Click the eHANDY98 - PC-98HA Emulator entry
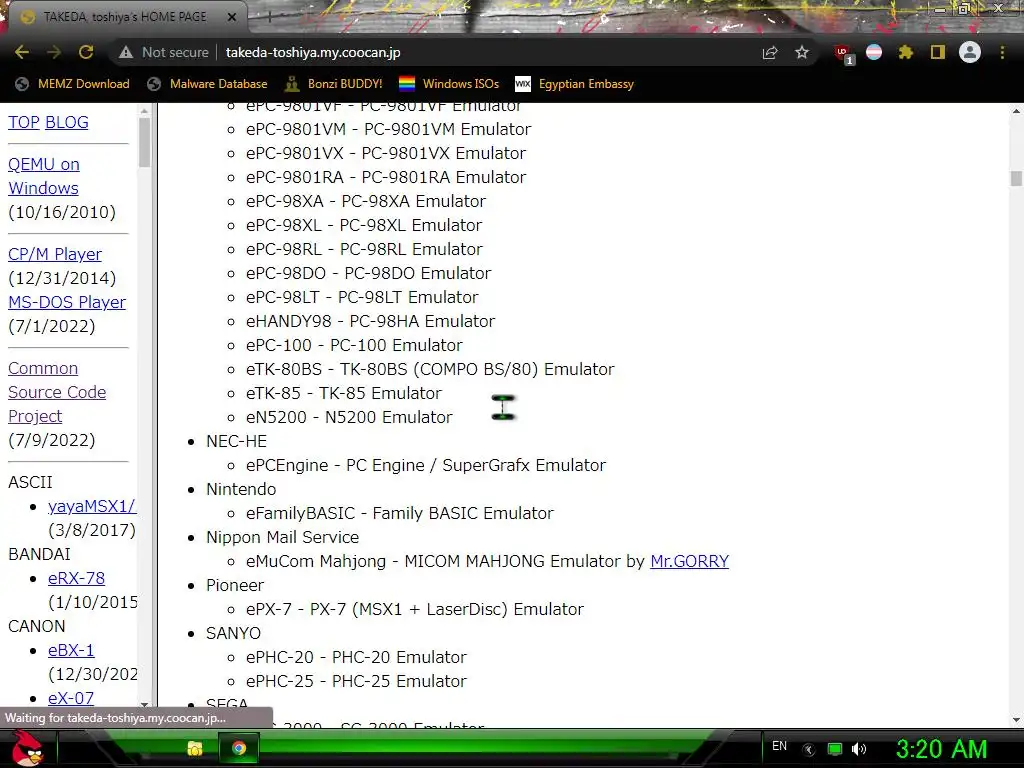This screenshot has height=768, width=1024. [370, 321]
